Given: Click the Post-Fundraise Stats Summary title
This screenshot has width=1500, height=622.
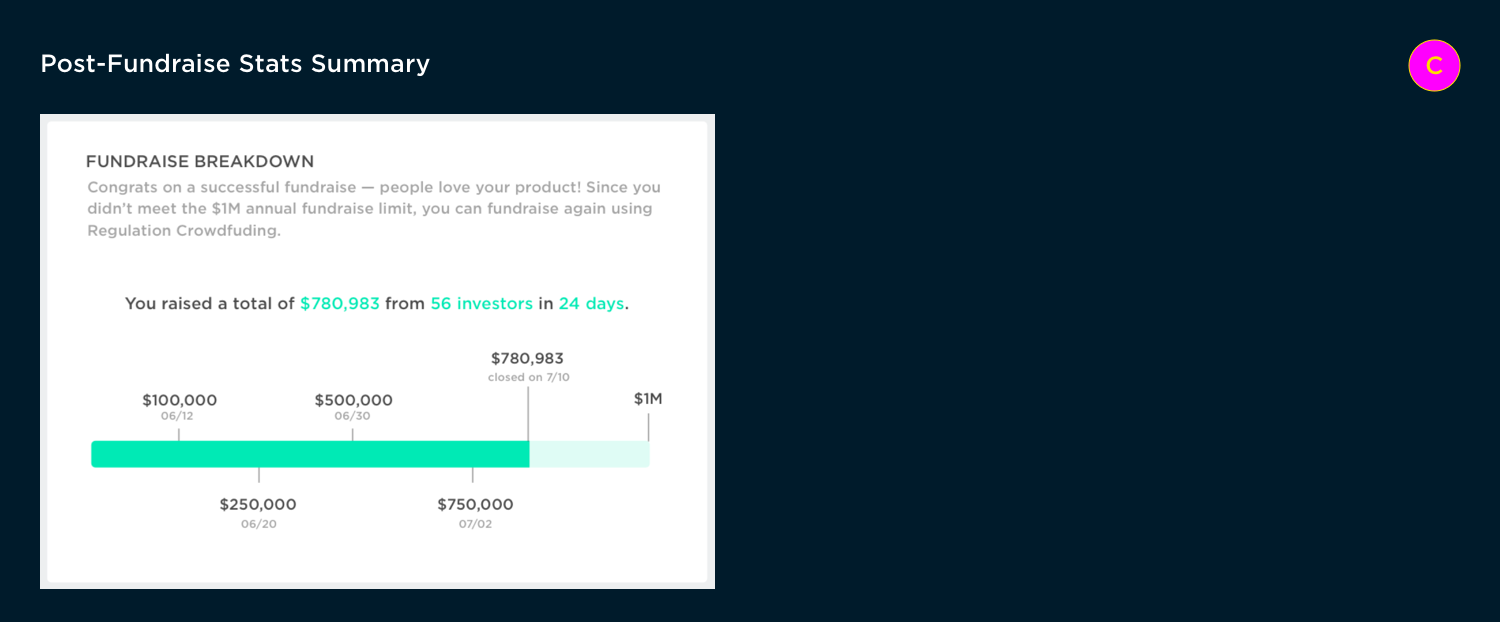Looking at the screenshot, I should 235,64.
